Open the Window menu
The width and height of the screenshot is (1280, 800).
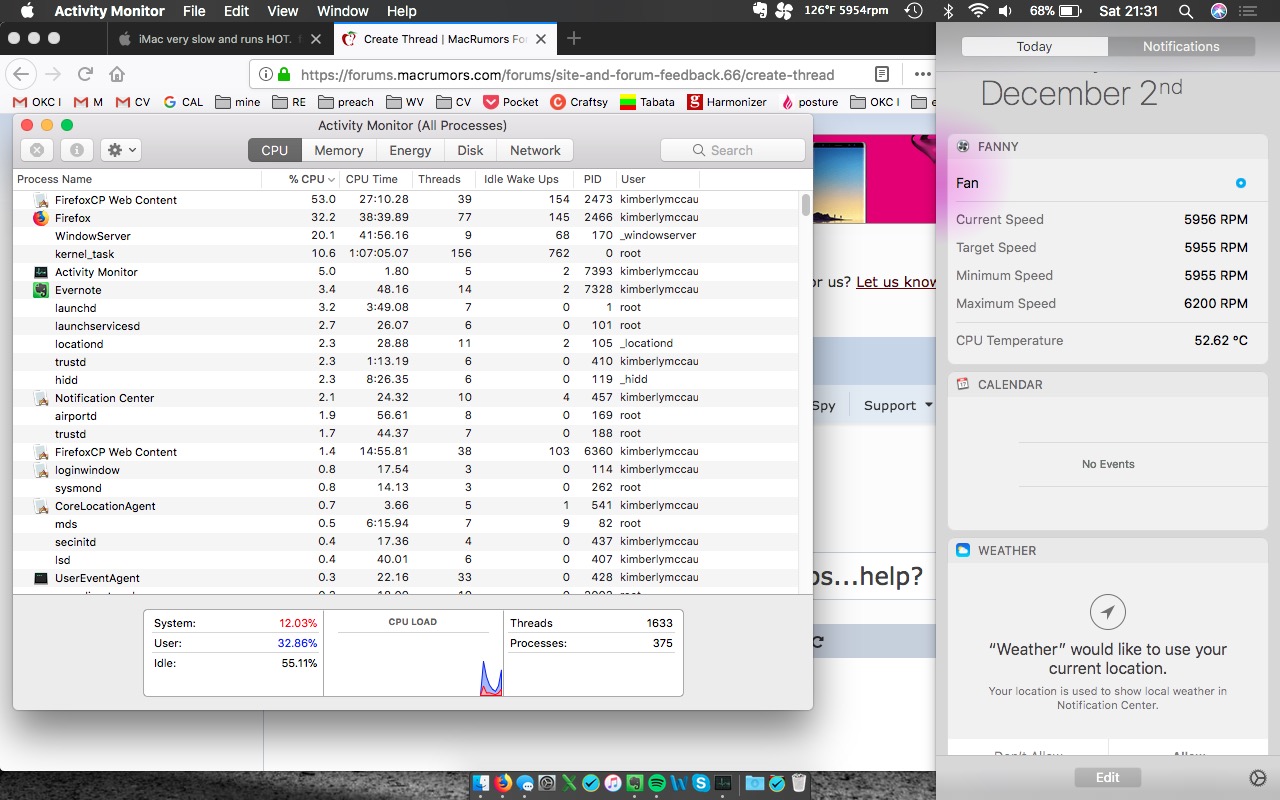[342, 11]
